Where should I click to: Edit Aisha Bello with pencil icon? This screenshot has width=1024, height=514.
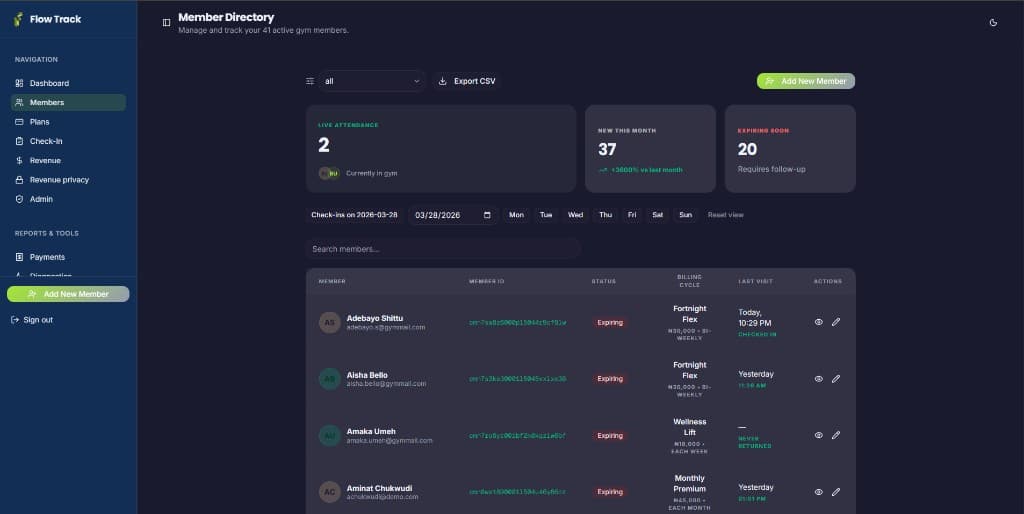coord(836,379)
